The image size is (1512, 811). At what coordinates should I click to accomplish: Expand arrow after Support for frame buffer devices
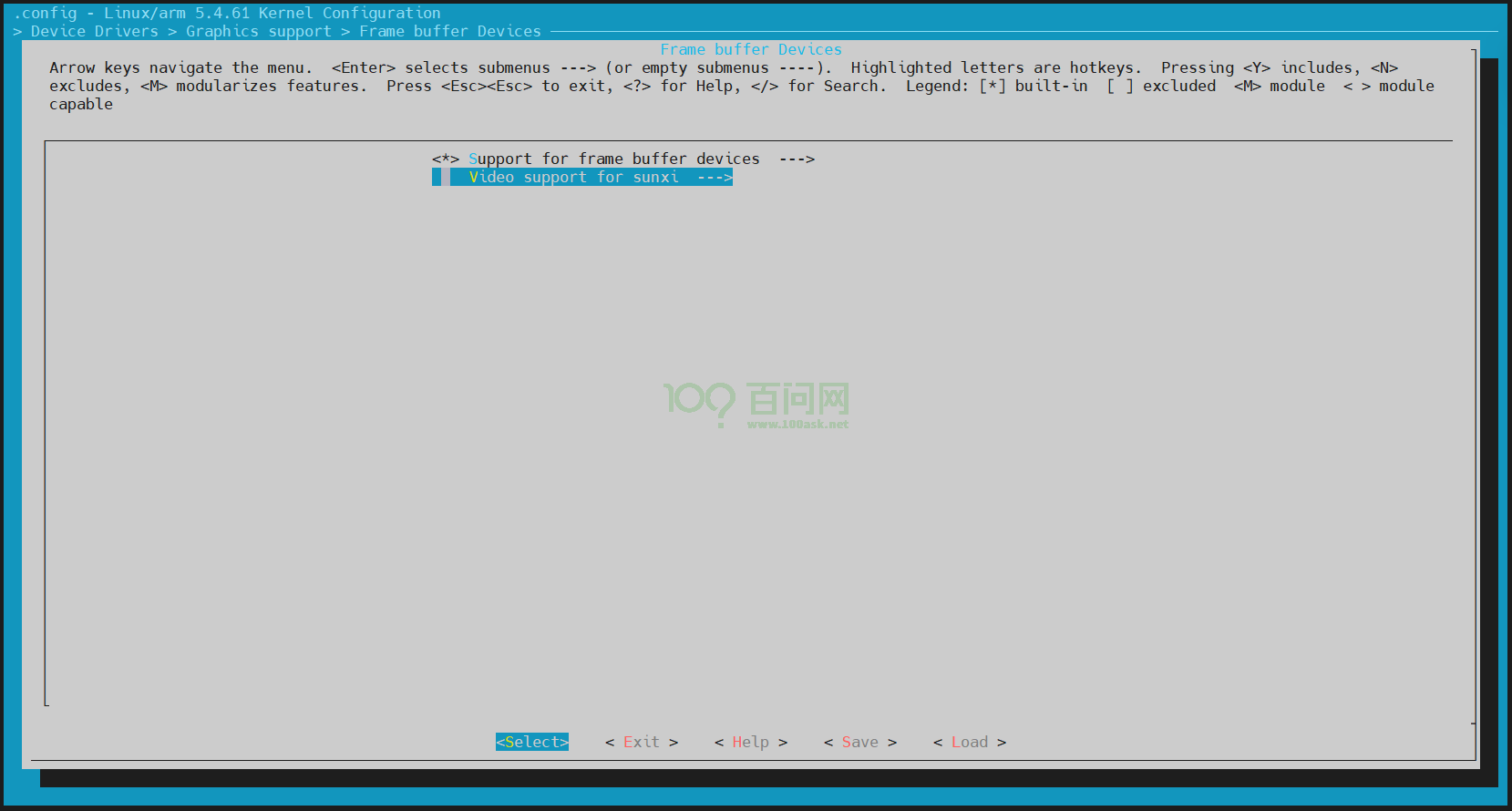pos(796,159)
